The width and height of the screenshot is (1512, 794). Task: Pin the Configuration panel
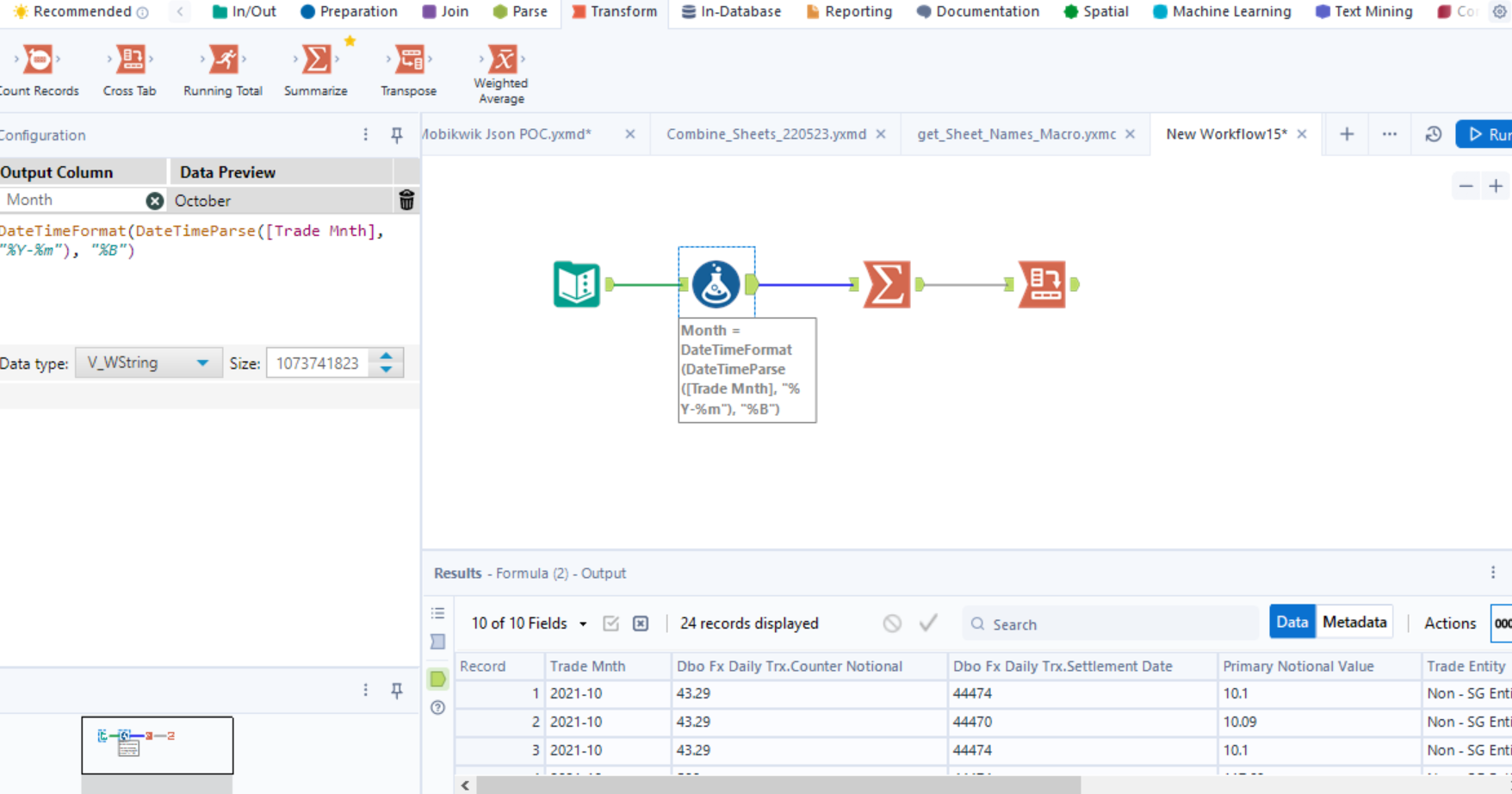pyautogui.click(x=397, y=135)
